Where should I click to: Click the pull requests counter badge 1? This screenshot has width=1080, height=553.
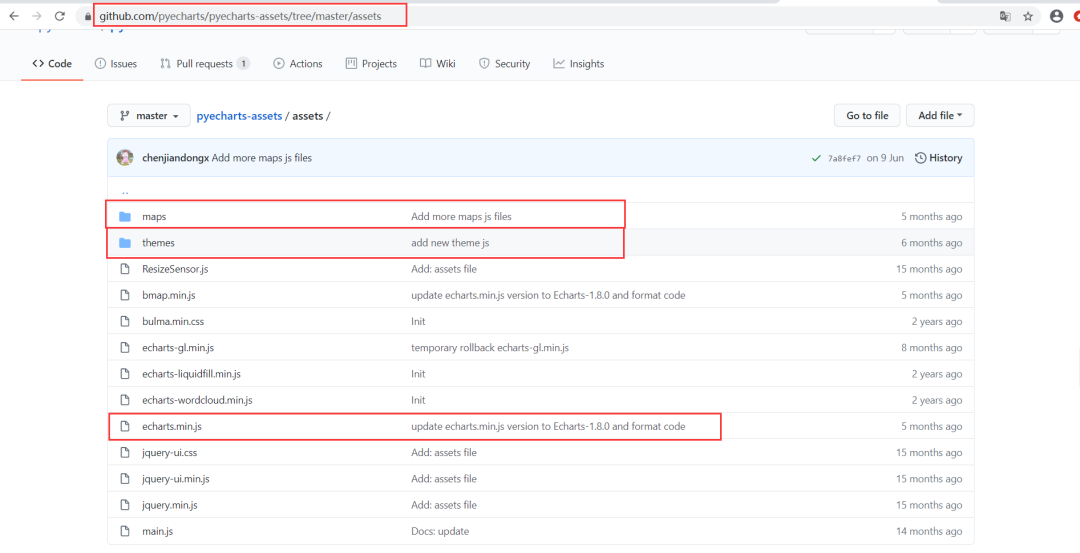pyautogui.click(x=243, y=63)
